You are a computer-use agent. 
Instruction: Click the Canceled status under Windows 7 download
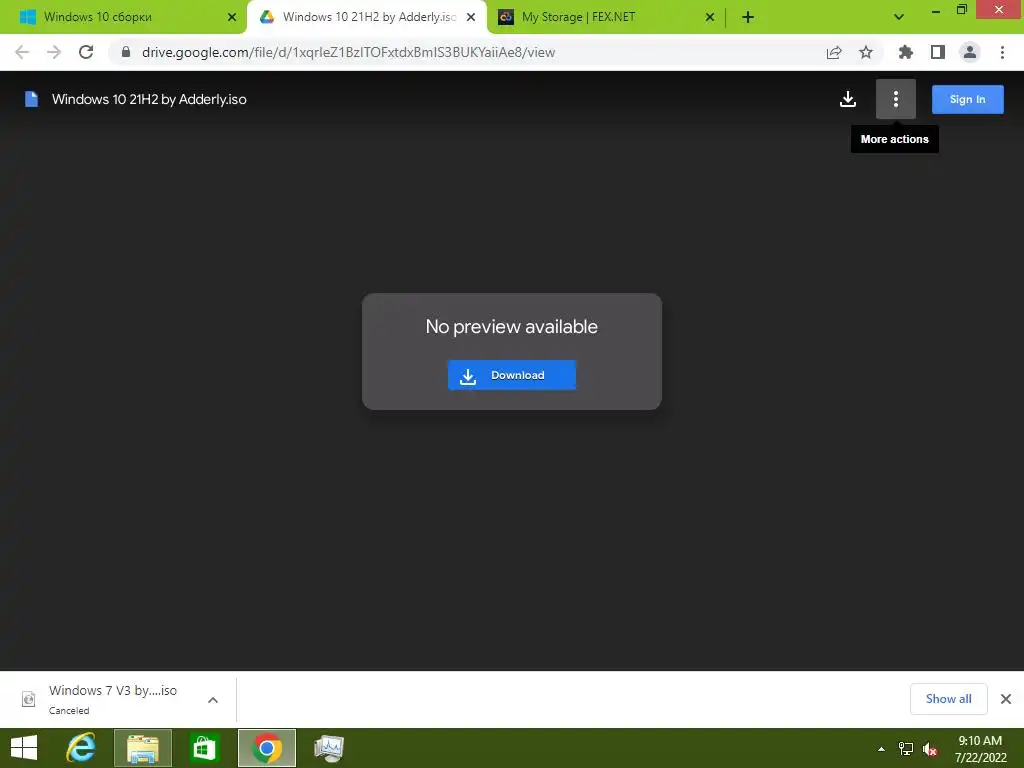(x=69, y=711)
